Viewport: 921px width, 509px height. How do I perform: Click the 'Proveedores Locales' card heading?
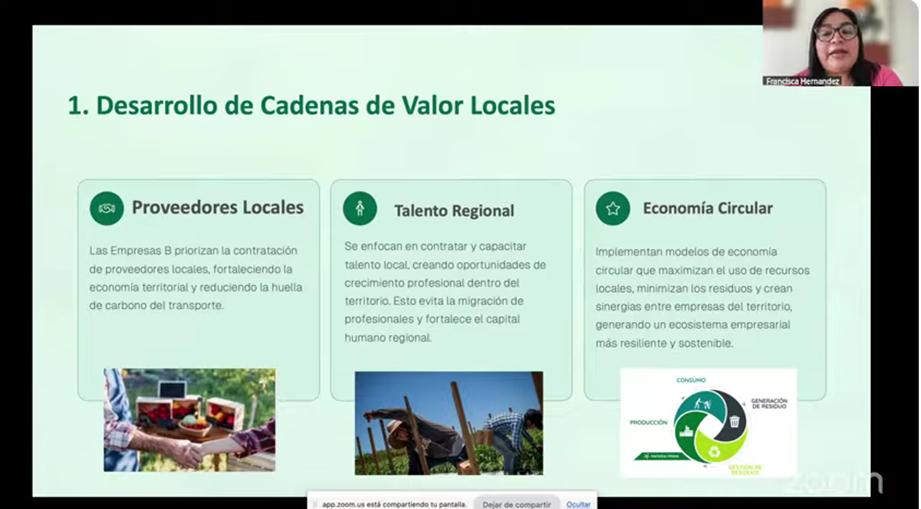tap(217, 208)
